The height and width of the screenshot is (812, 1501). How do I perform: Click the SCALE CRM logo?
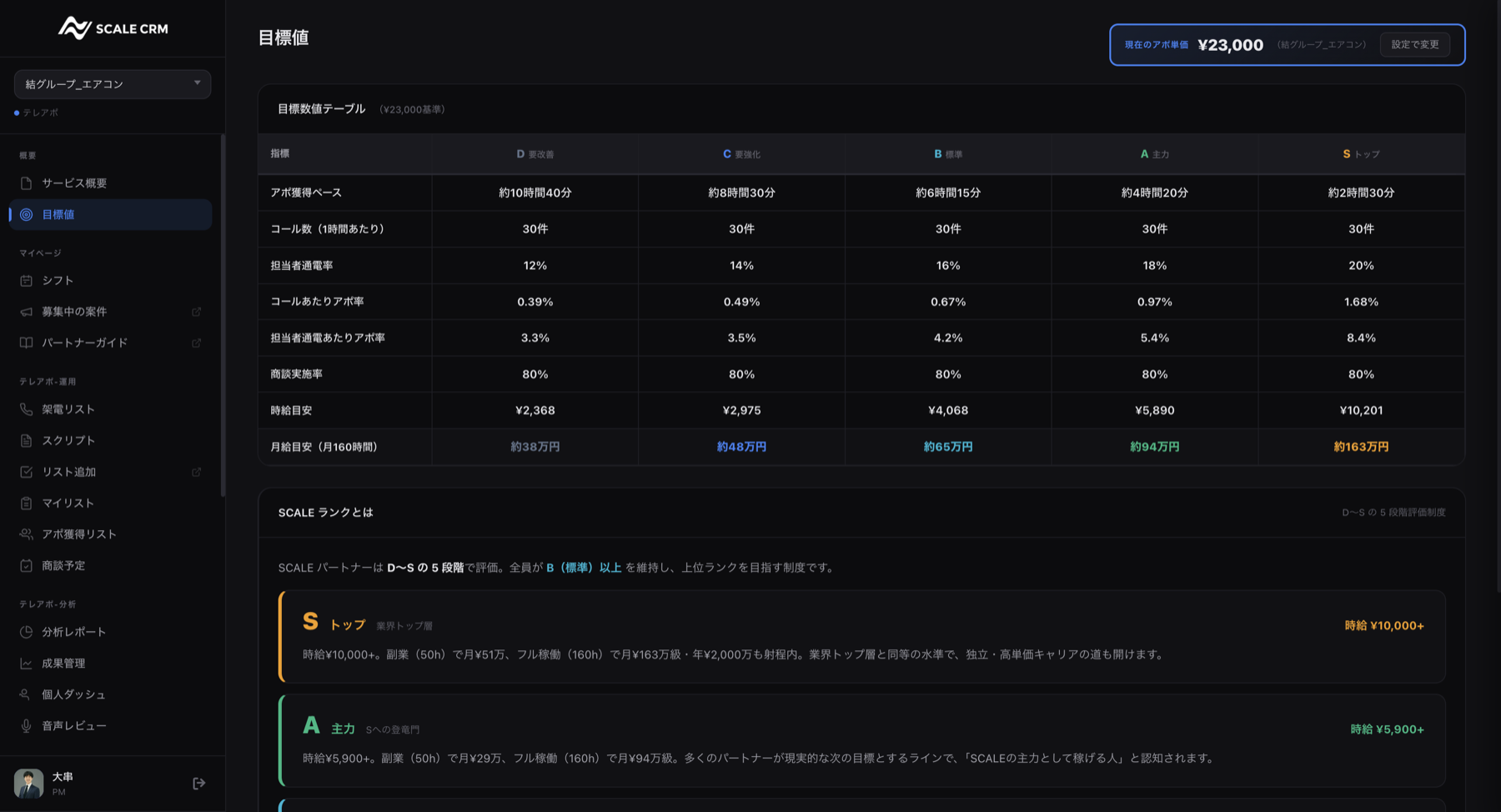[x=113, y=28]
